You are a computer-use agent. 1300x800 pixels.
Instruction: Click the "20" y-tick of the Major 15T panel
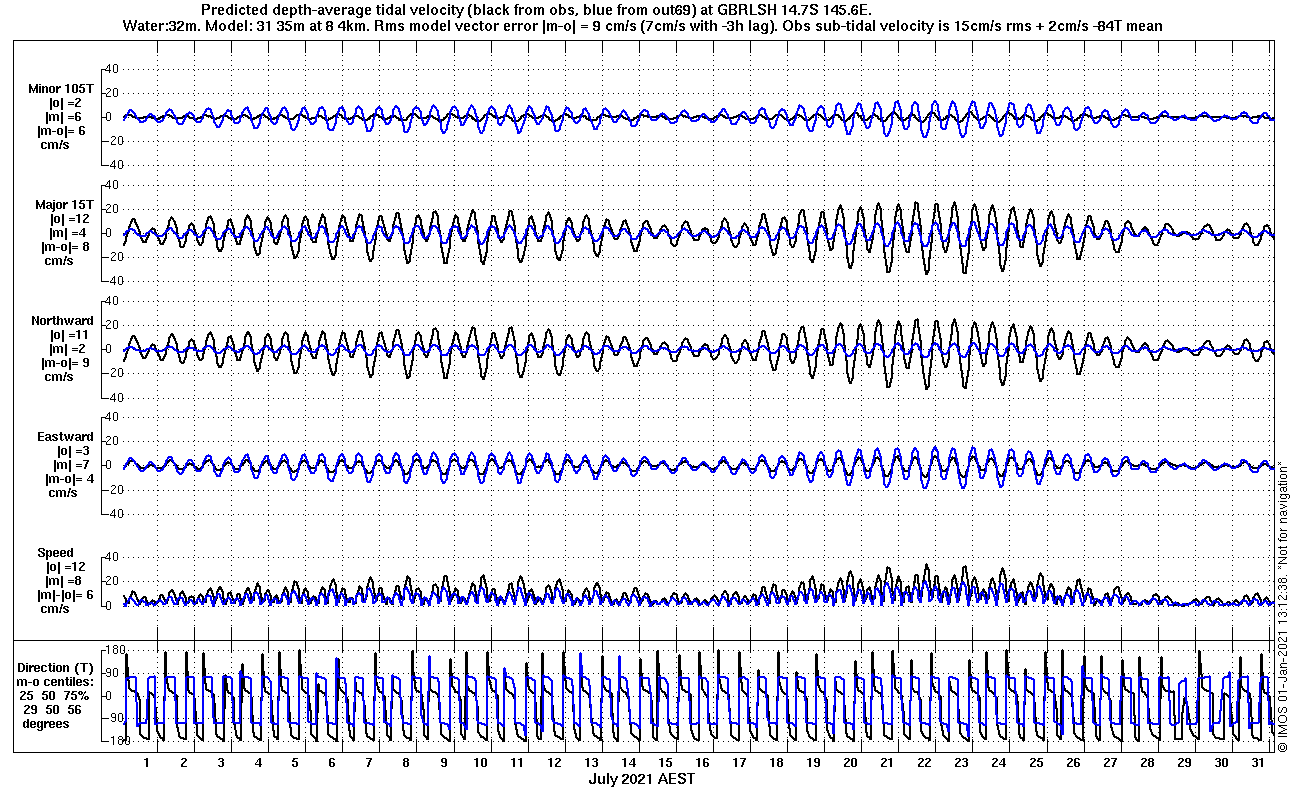(x=113, y=209)
